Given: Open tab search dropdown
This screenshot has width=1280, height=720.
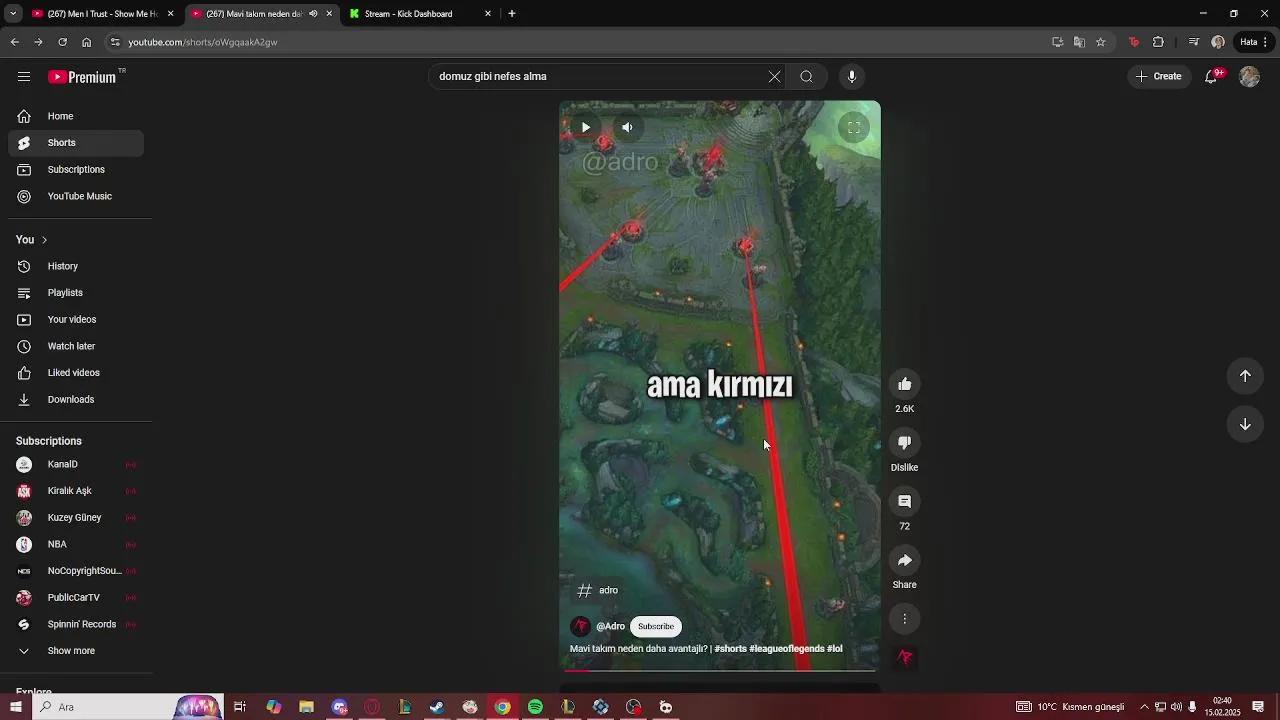Looking at the screenshot, I should pos(13,14).
